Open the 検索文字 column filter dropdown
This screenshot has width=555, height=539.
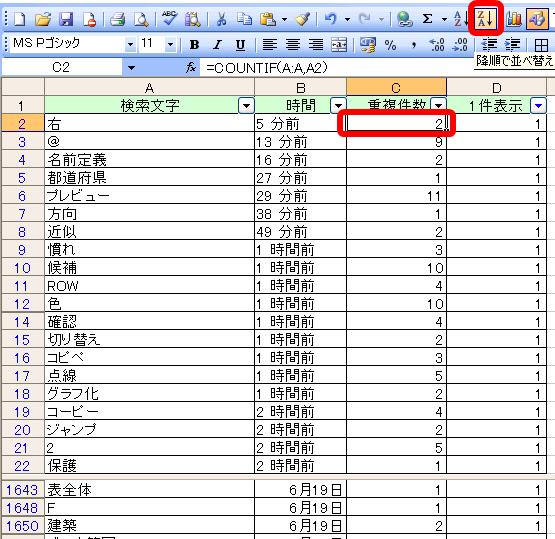(246, 105)
